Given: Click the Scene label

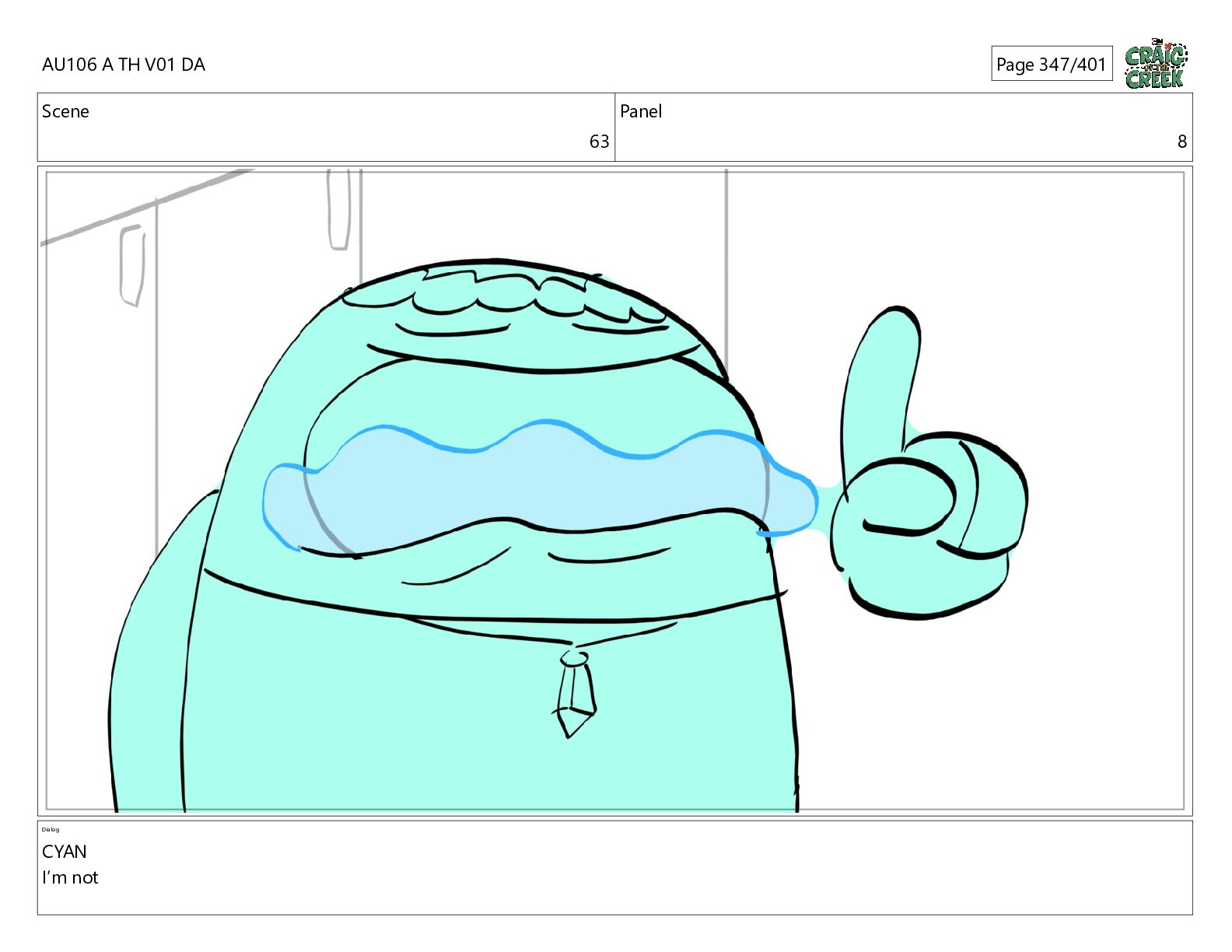Looking at the screenshot, I should coord(65,111).
